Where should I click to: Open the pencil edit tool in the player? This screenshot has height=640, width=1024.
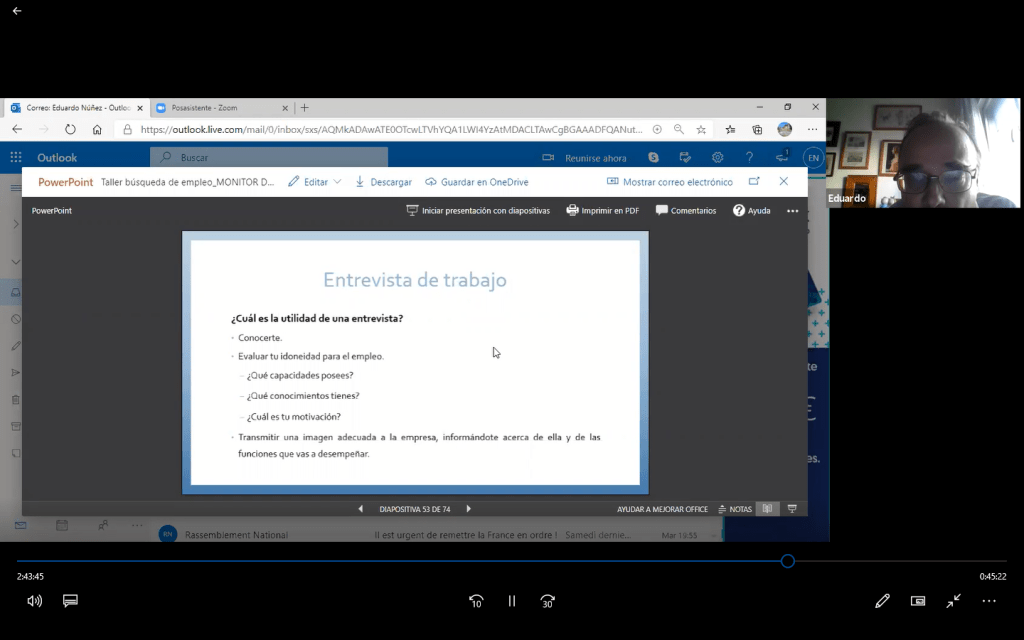tap(882, 601)
